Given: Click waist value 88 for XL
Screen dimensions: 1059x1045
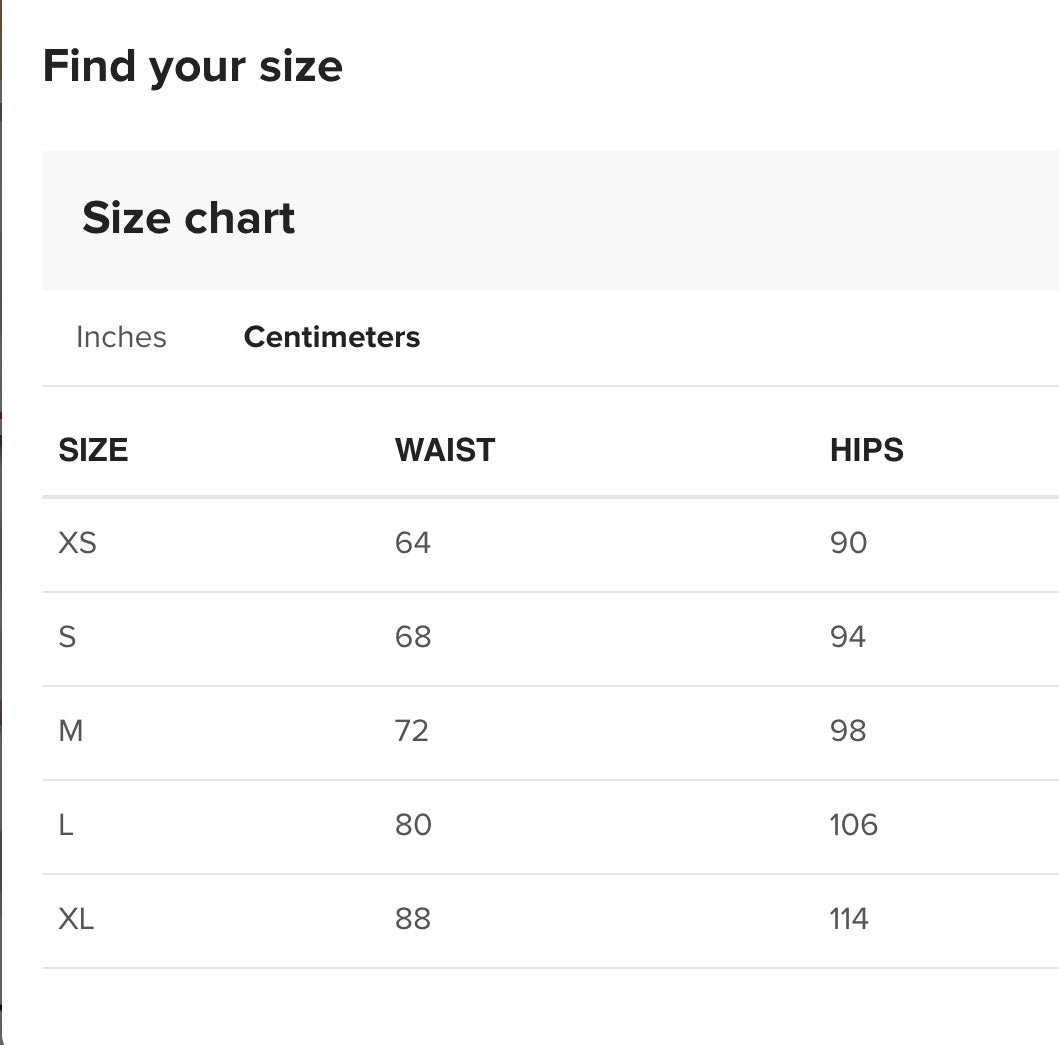Looking at the screenshot, I should (x=413, y=919).
